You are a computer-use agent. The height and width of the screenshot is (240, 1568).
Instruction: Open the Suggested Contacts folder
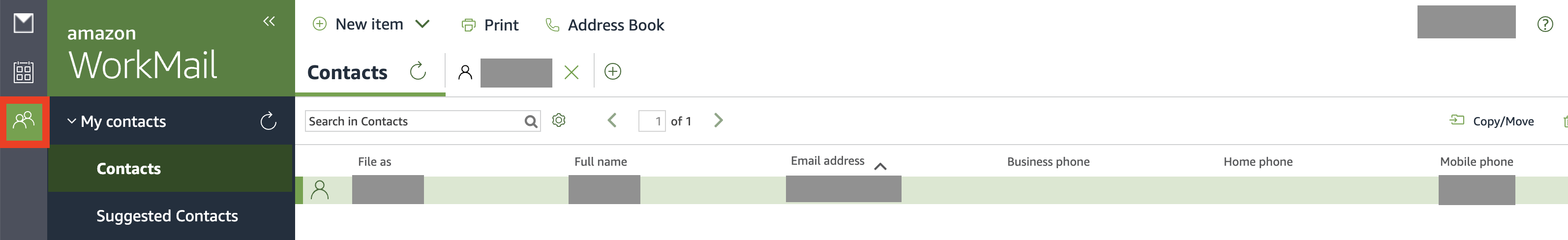click(167, 215)
